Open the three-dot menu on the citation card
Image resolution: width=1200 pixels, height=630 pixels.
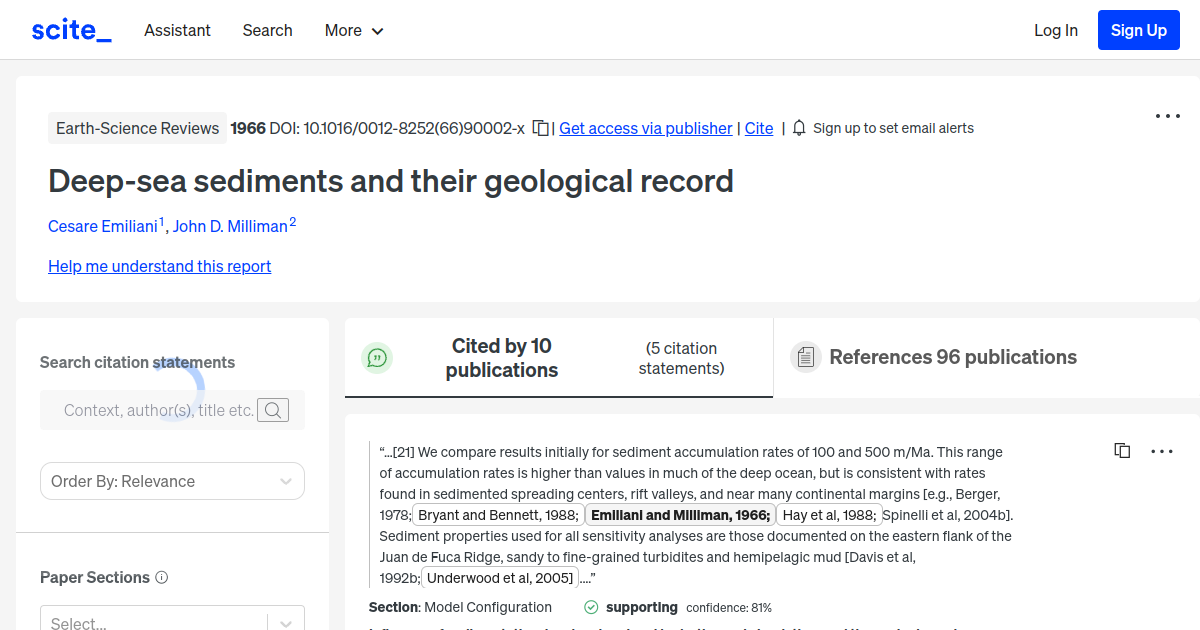coord(1162,450)
